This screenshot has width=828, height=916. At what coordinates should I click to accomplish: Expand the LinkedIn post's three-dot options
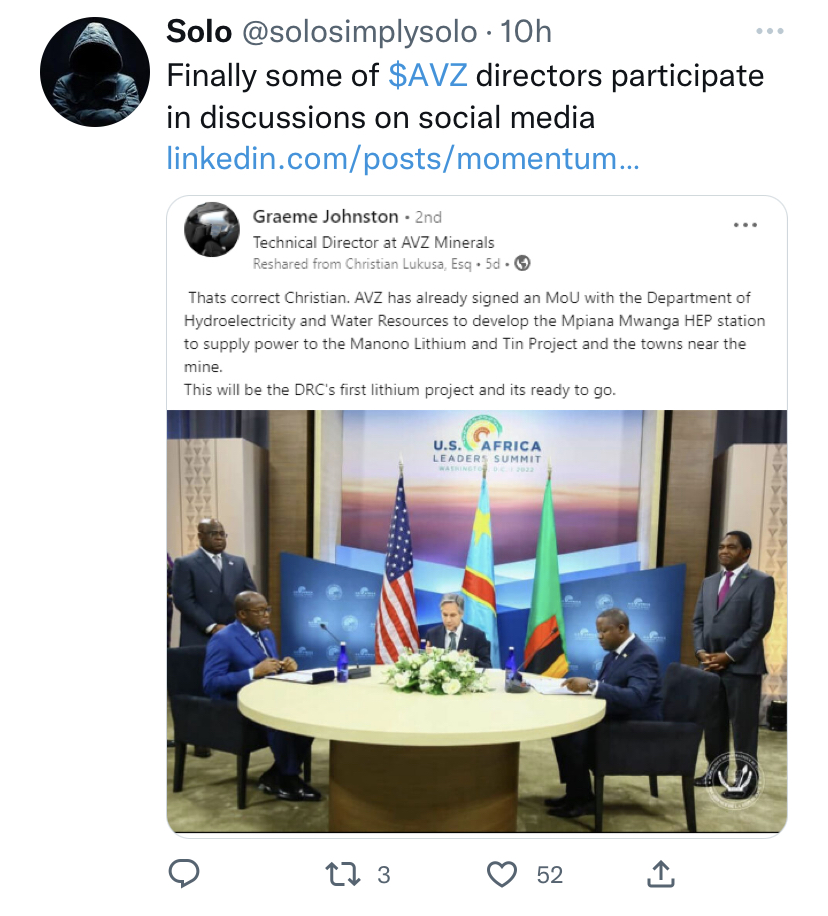(x=745, y=225)
